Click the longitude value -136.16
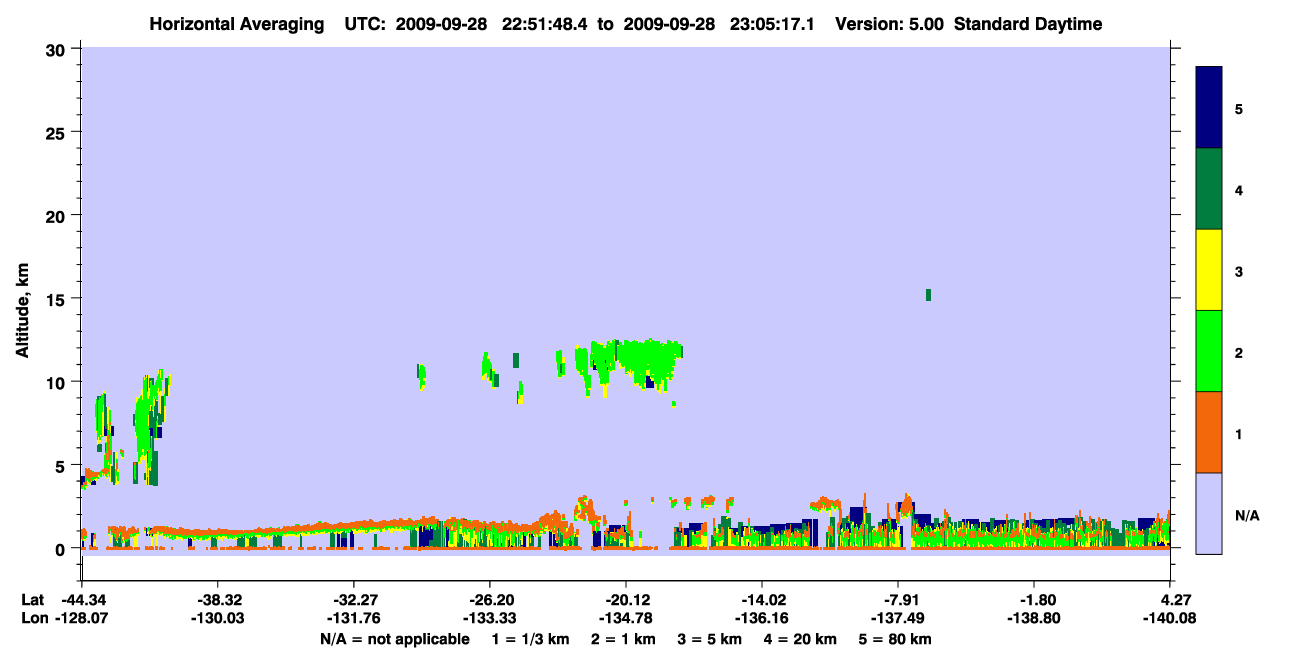 762,619
